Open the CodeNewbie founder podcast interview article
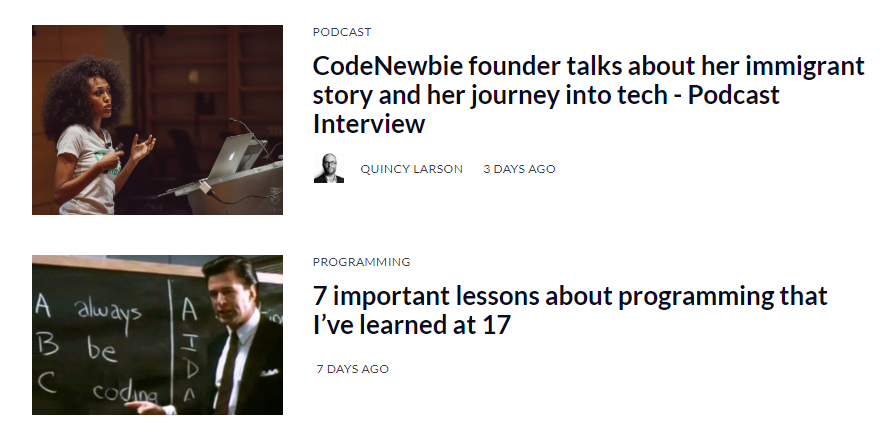The width and height of the screenshot is (896, 435). click(x=588, y=95)
